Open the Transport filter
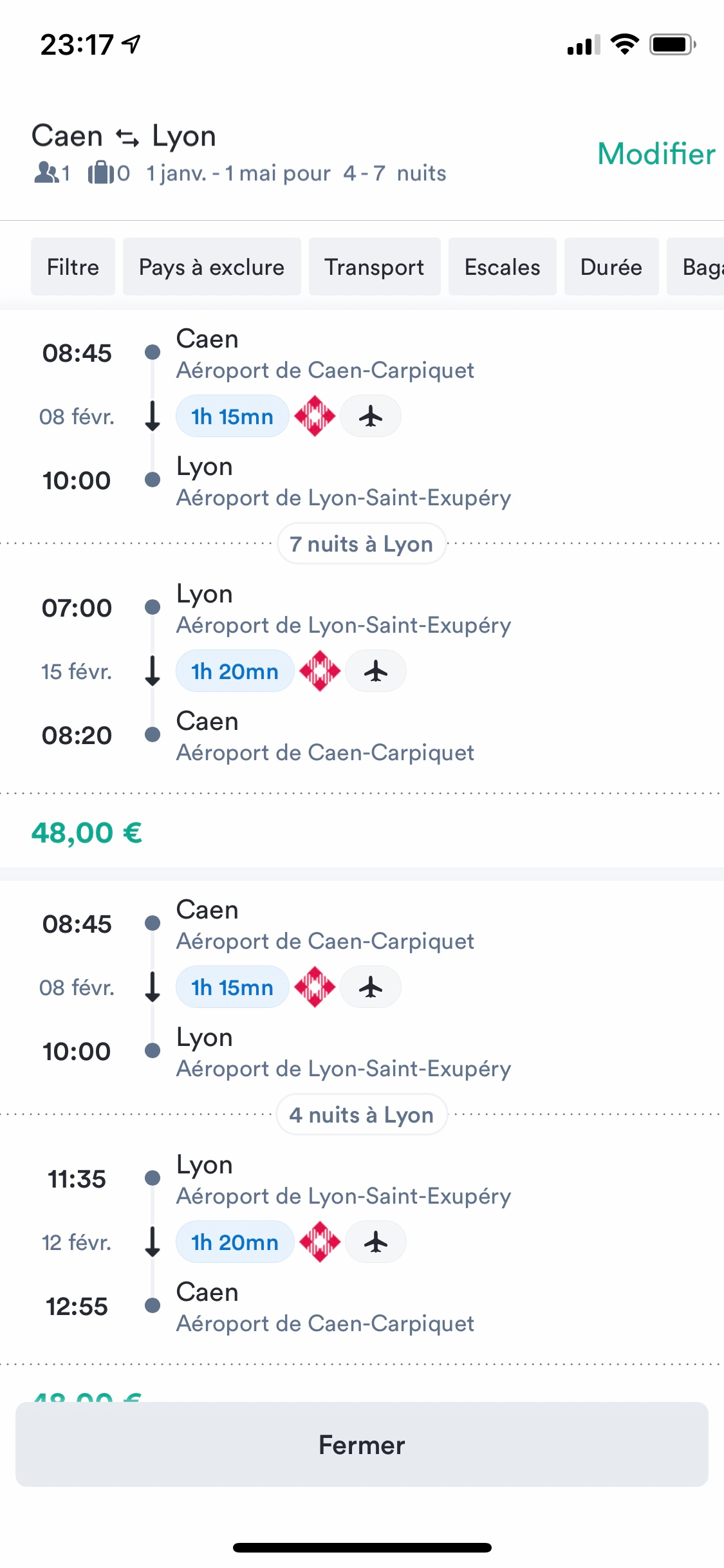This screenshot has width=724, height=1568. 375,267
